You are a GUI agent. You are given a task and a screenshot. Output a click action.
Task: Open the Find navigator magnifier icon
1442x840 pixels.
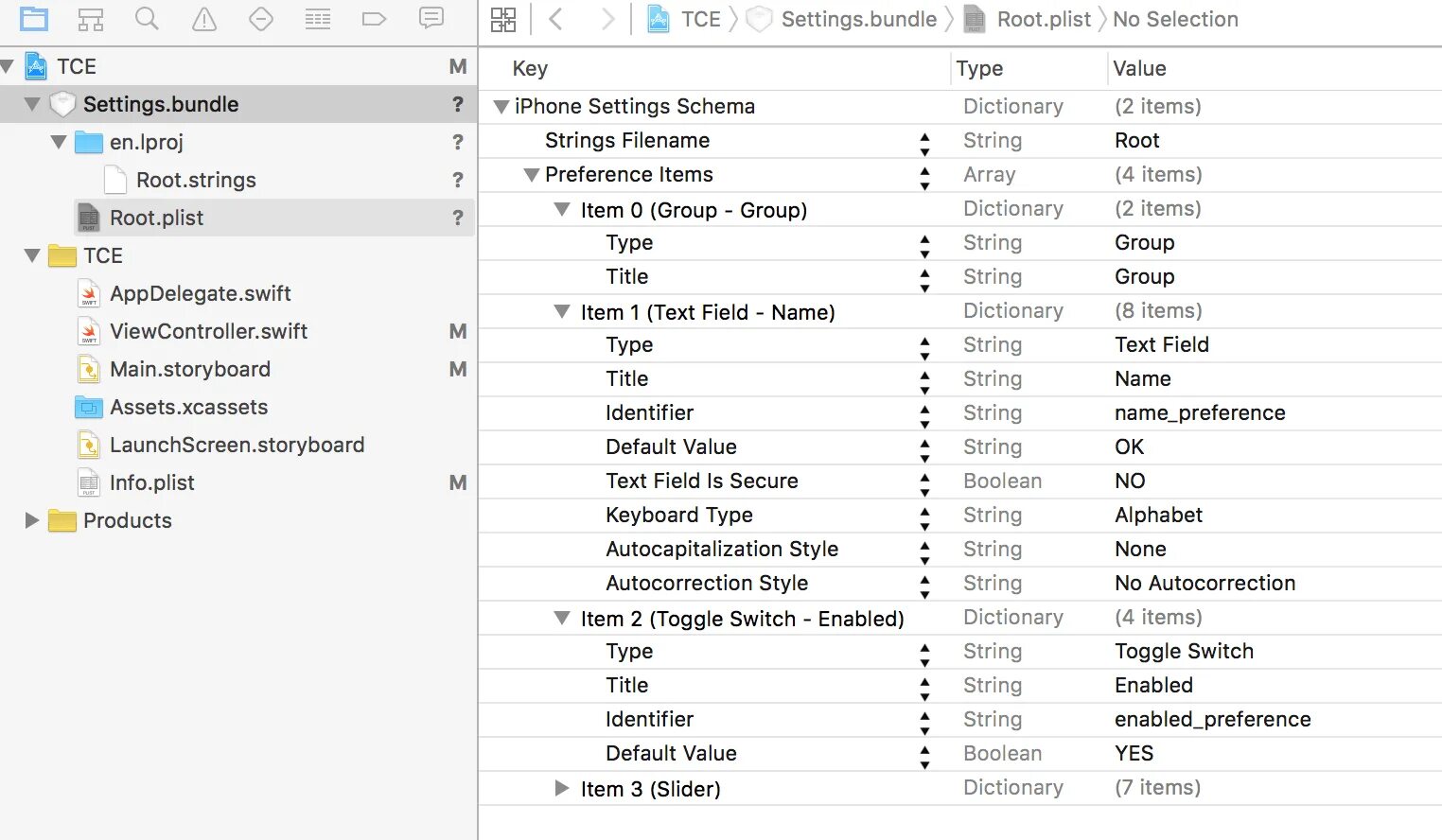pyautogui.click(x=147, y=19)
